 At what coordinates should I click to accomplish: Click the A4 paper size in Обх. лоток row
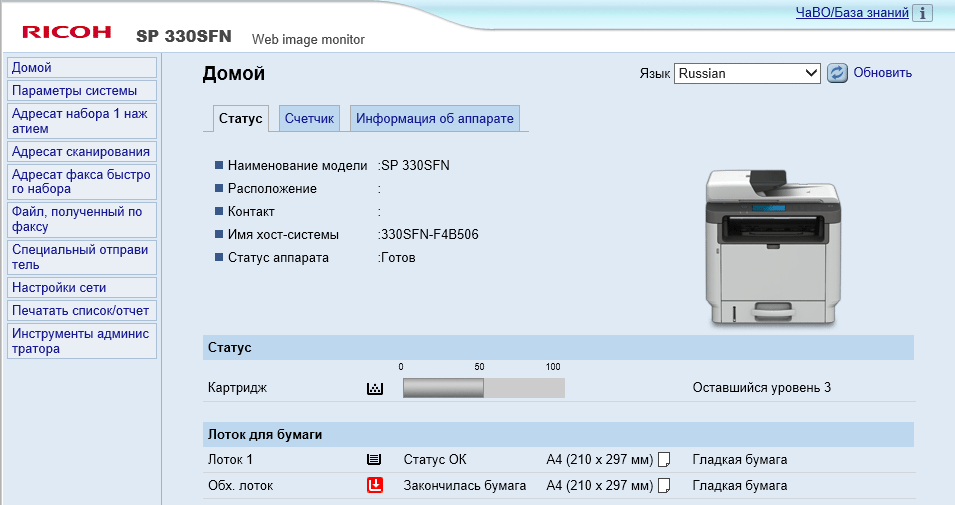click(x=599, y=486)
